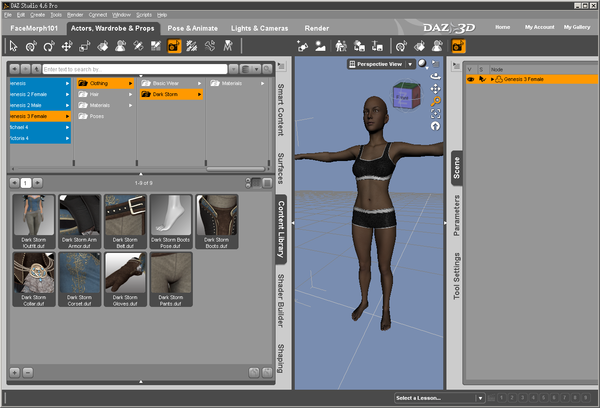The image size is (600, 408).
Task: Open the database filter dropdown arrow
Action: tap(257, 69)
